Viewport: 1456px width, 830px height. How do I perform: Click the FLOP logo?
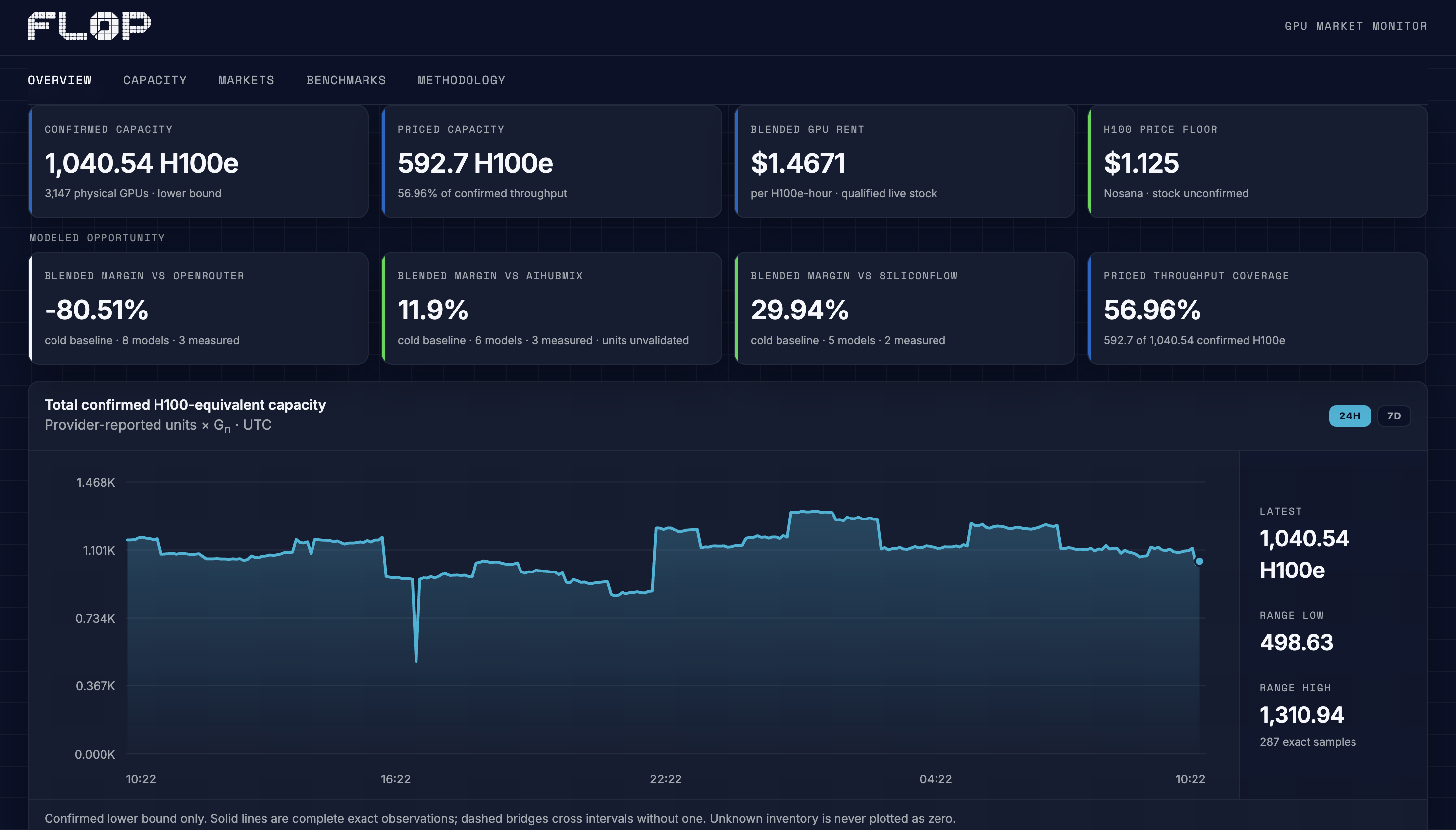tap(89, 26)
